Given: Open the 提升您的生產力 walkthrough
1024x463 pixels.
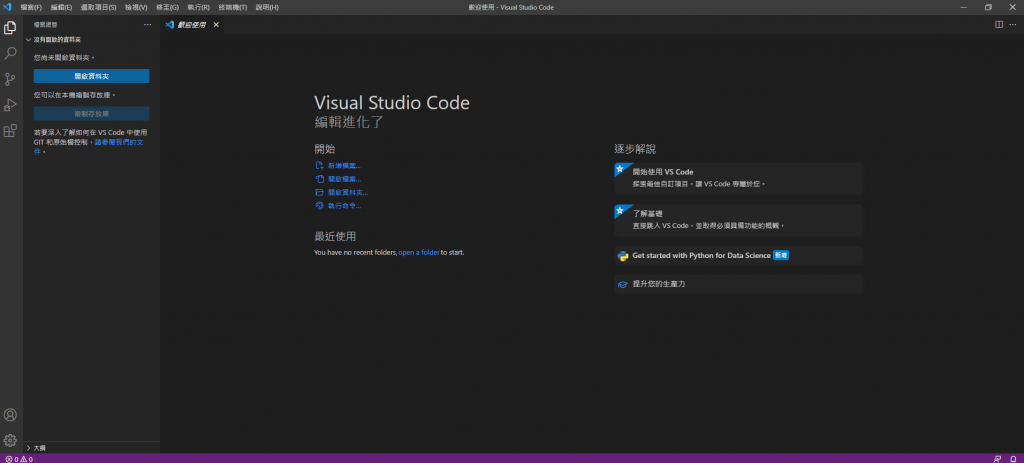Looking at the screenshot, I should pos(739,285).
